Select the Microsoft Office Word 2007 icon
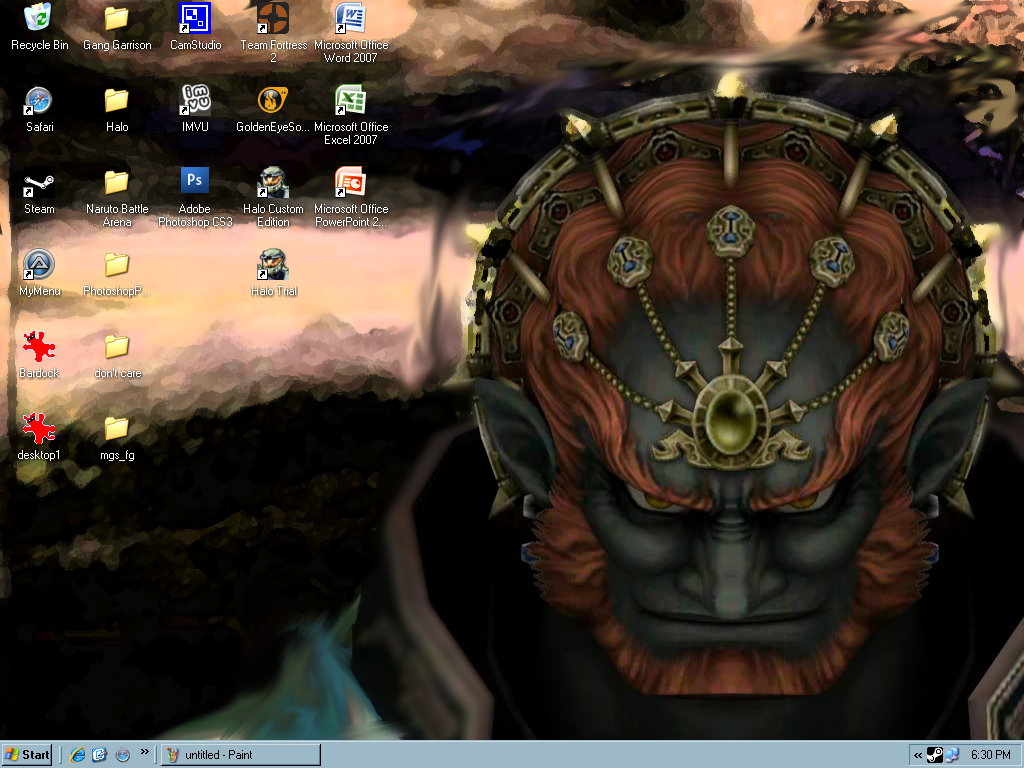 point(351,19)
